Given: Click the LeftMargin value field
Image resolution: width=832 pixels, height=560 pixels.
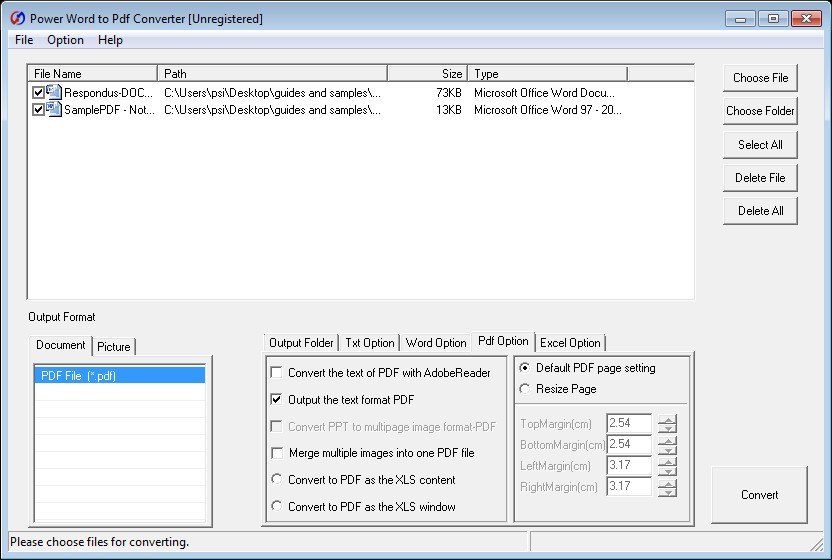Looking at the screenshot, I should [x=629, y=465].
